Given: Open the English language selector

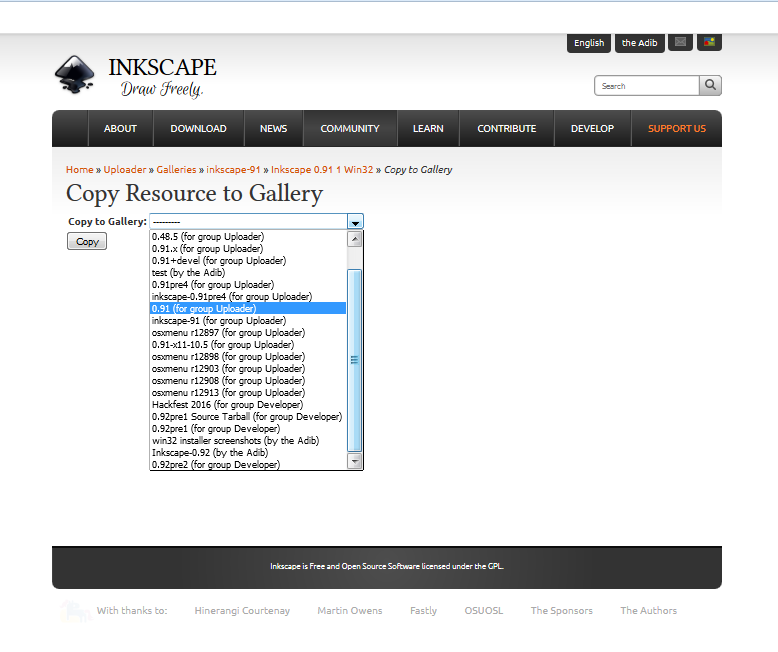Looking at the screenshot, I should [x=589, y=43].
